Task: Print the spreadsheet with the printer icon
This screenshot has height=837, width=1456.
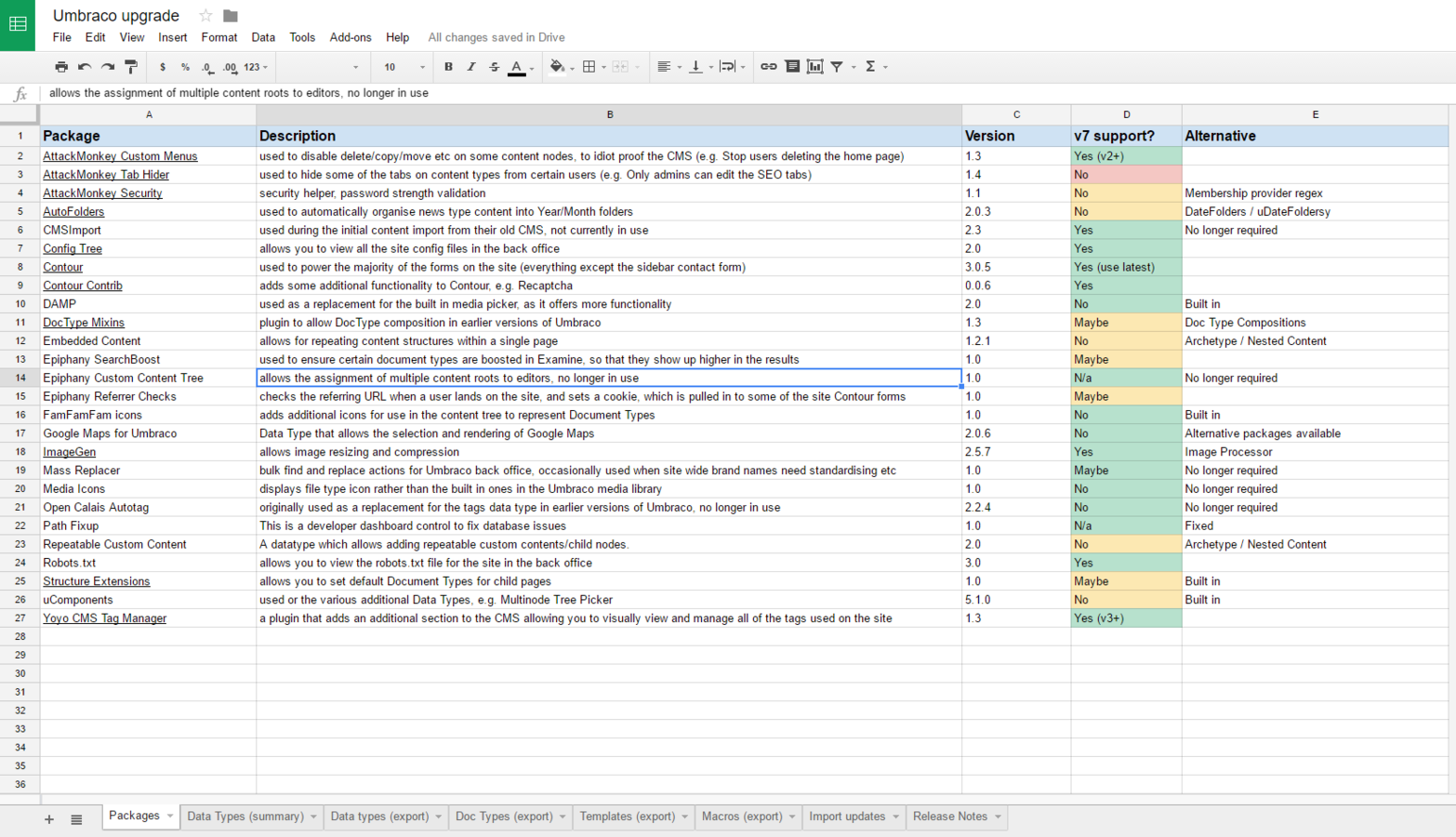Action: tap(61, 67)
